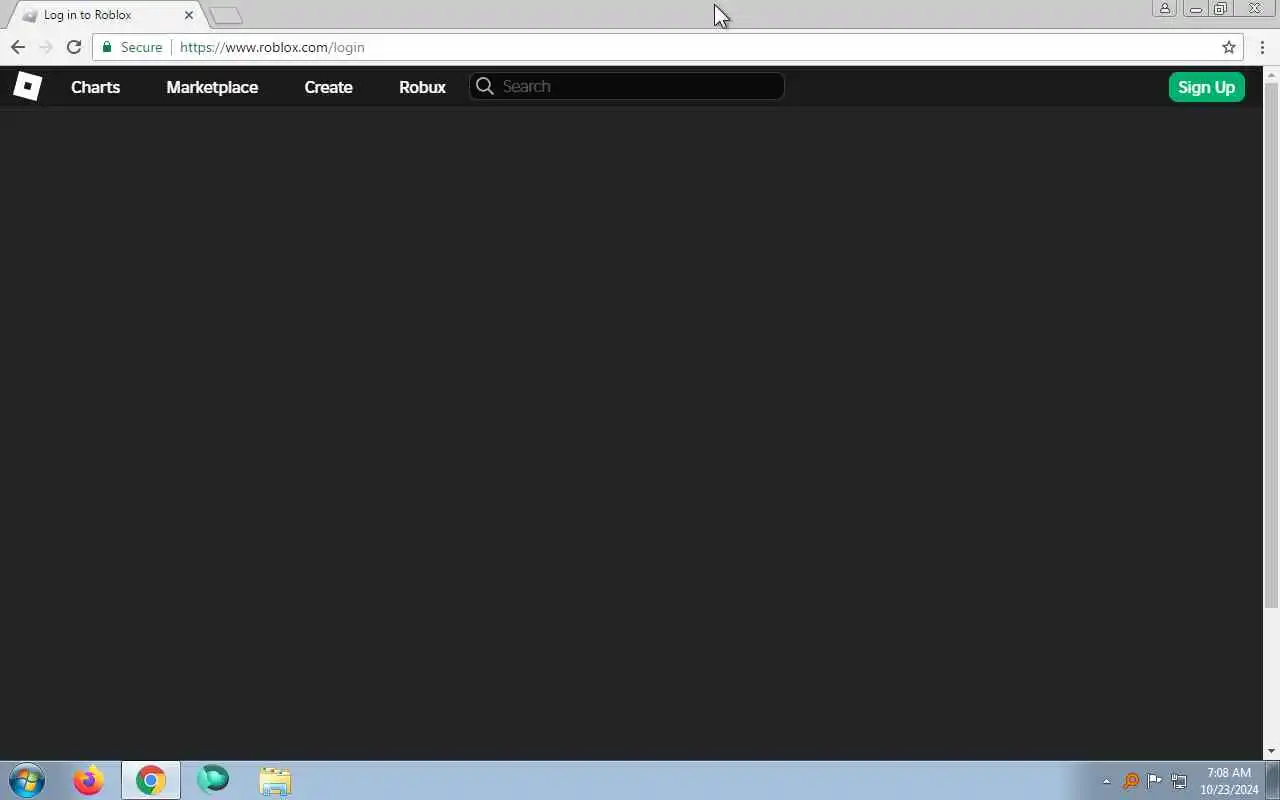
Task: Switch to Chrome in the taskbar
Action: click(x=151, y=780)
